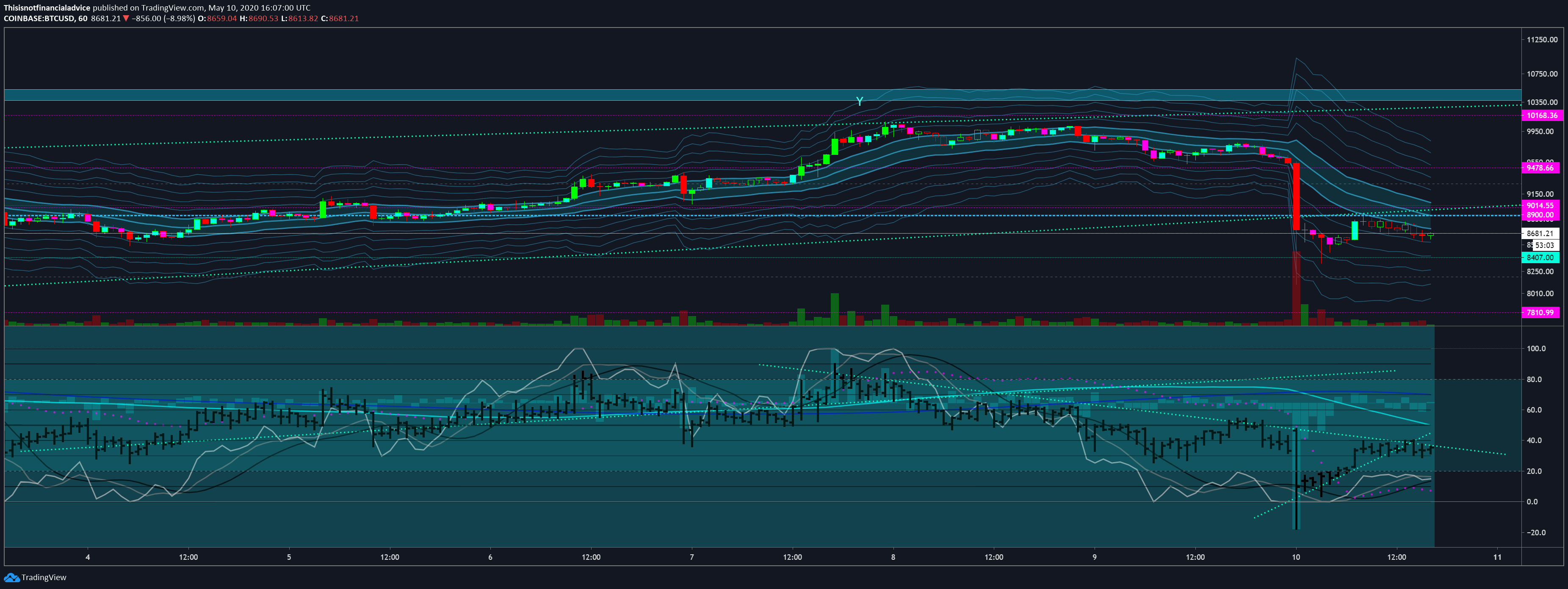The width and height of the screenshot is (1568, 589).
Task: Select the COINBASE:BTCUSD symbol label
Action: [x=39, y=19]
